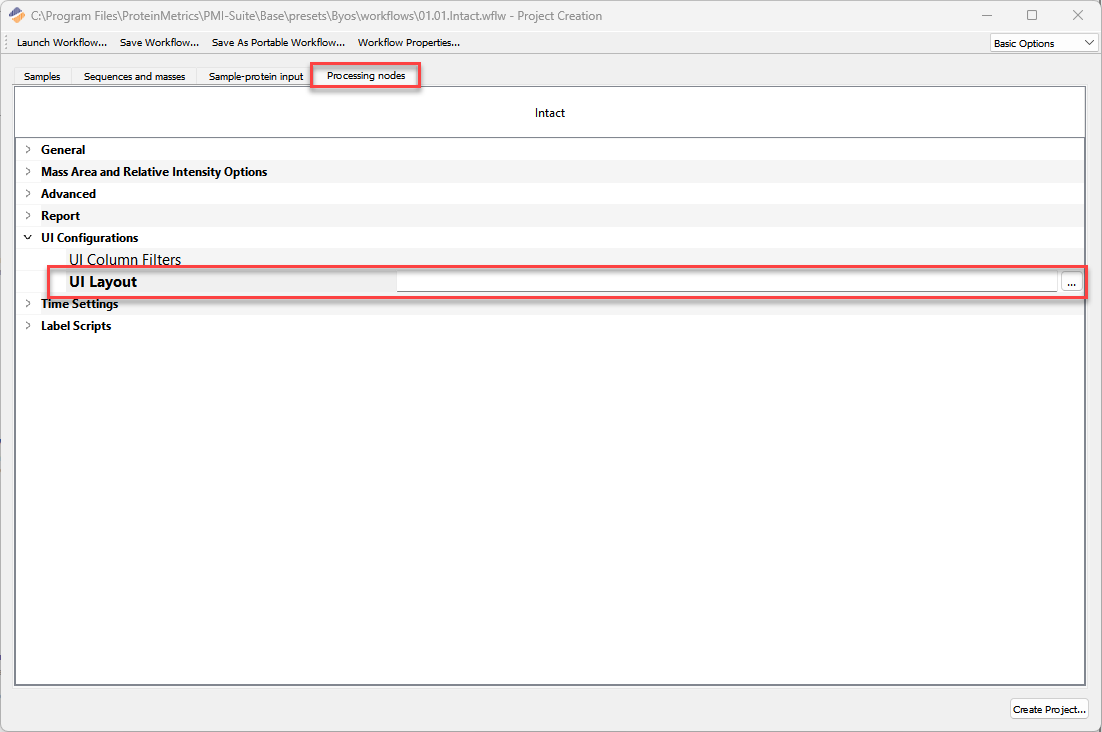The width and height of the screenshot is (1102, 732).
Task: Expand the Time Settings section chevron
Action: click(x=28, y=303)
